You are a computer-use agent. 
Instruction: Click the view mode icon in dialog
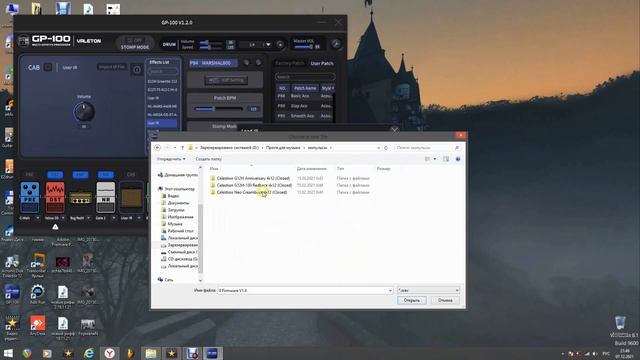pos(427,159)
